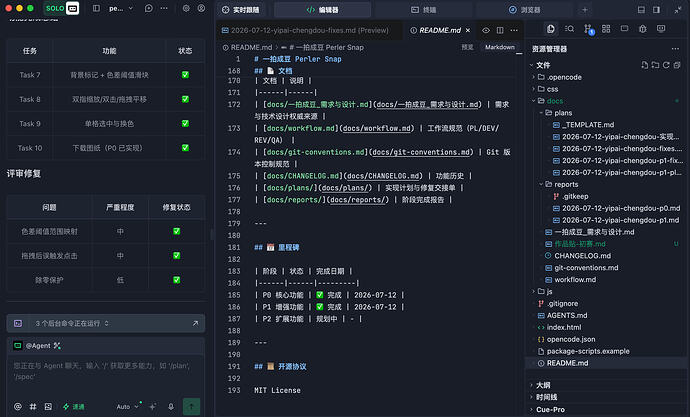Open the extensions grid icon

pyautogui.click(x=606, y=29)
